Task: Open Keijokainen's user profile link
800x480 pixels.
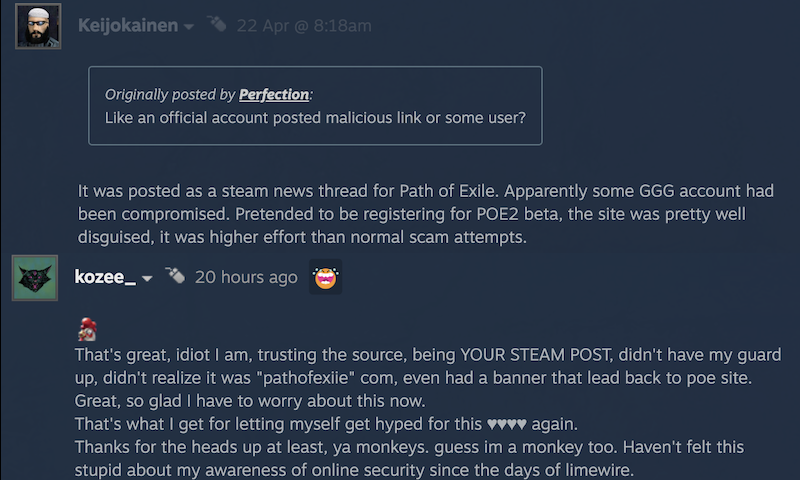Action: pos(127,25)
